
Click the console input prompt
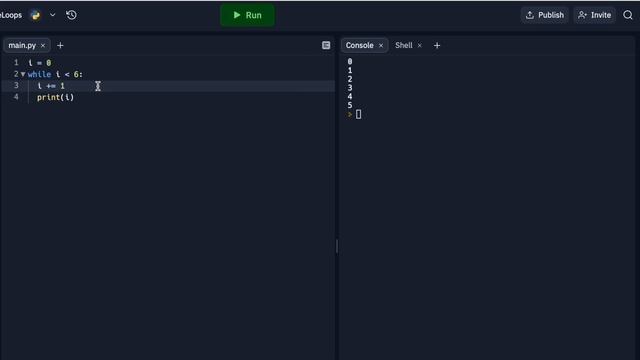pyautogui.click(x=358, y=114)
